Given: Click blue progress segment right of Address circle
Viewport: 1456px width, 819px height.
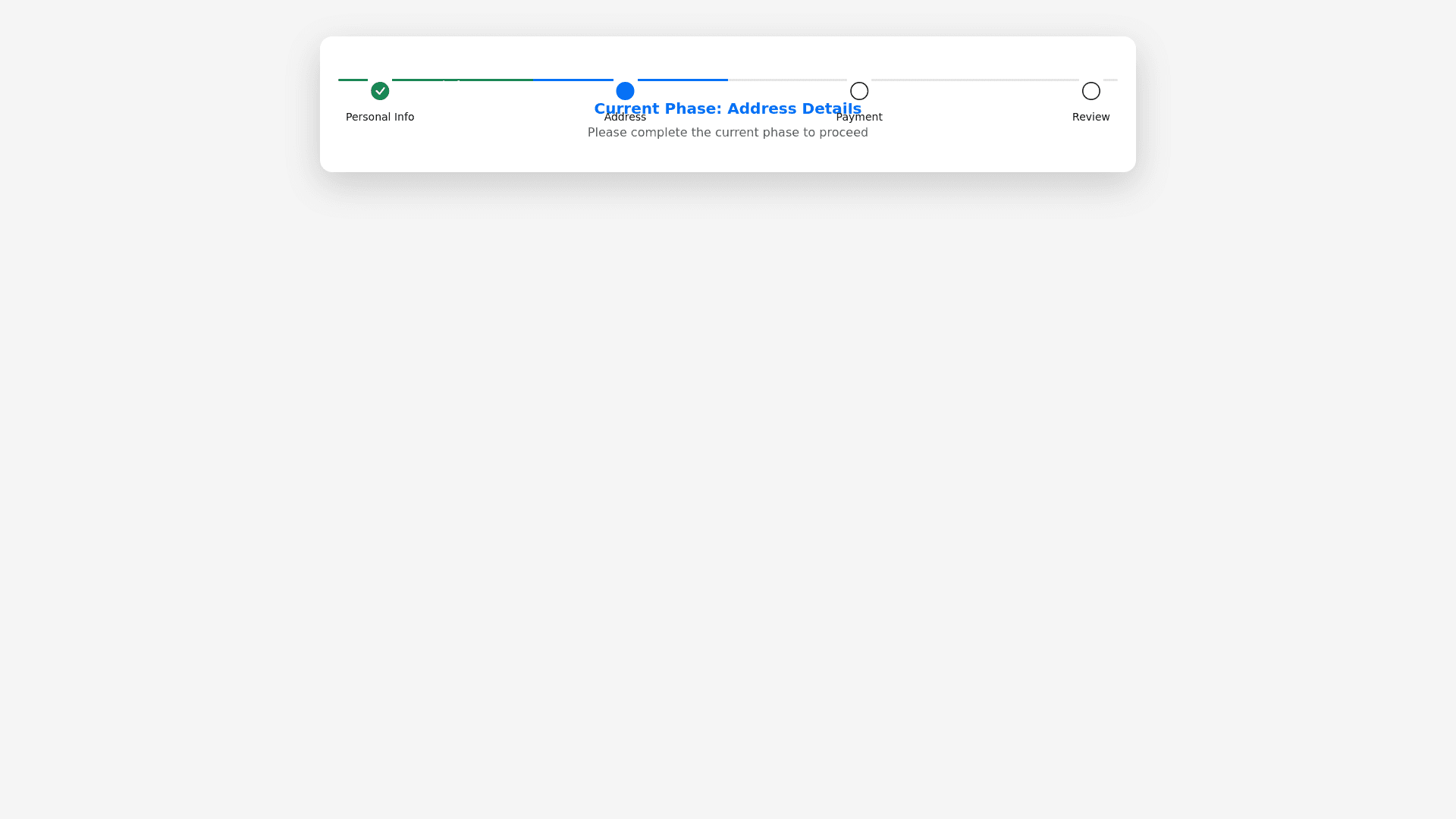Looking at the screenshot, I should (x=682, y=80).
